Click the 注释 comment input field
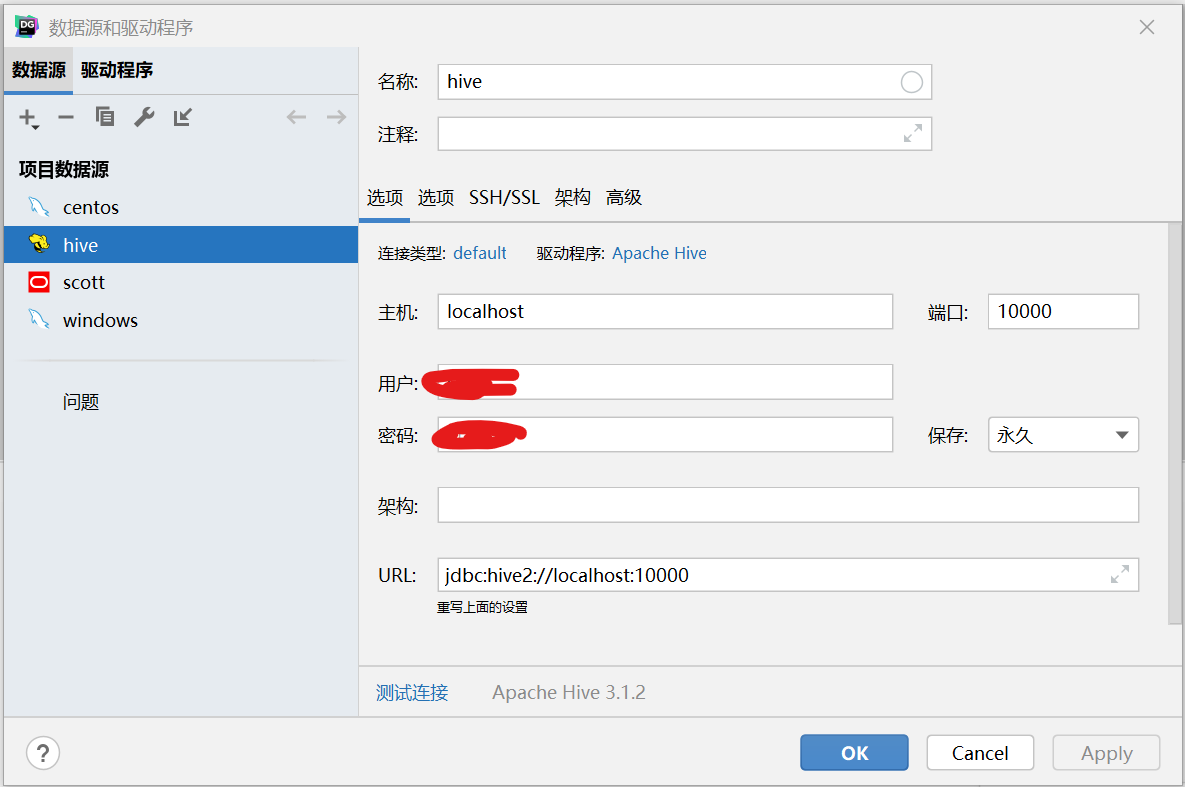The image size is (1185, 787). 684,134
